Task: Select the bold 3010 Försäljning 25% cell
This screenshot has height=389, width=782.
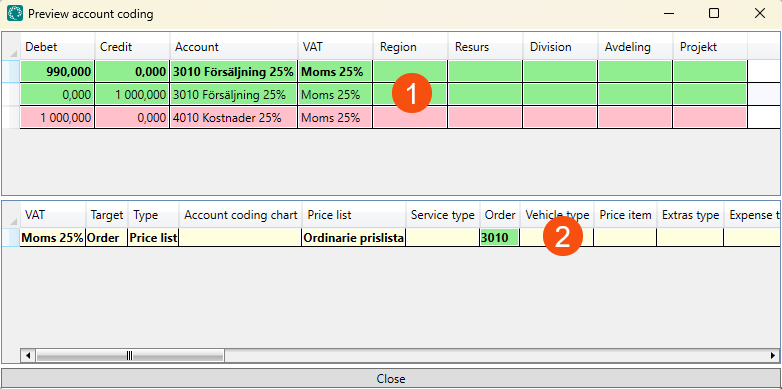Action: point(234,72)
